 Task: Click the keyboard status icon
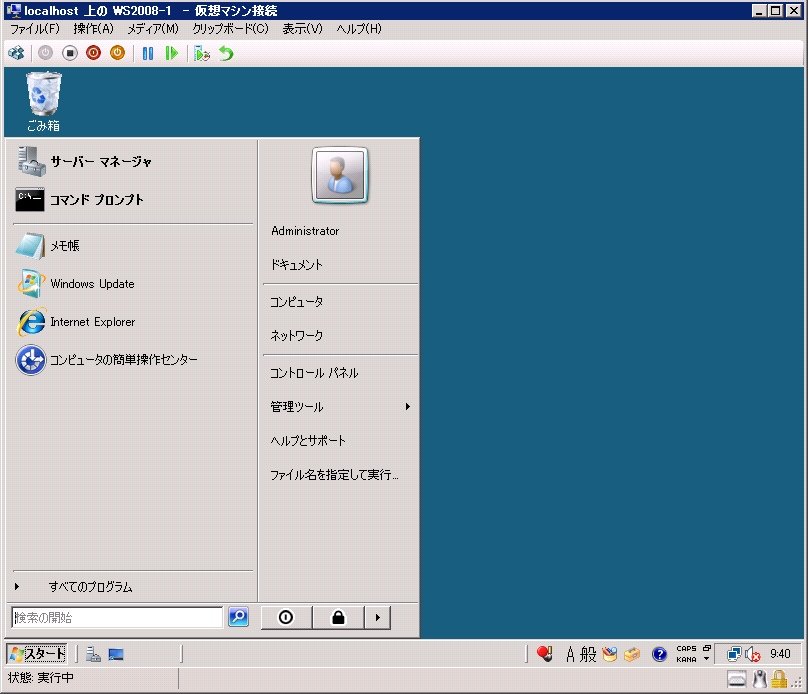(737, 680)
